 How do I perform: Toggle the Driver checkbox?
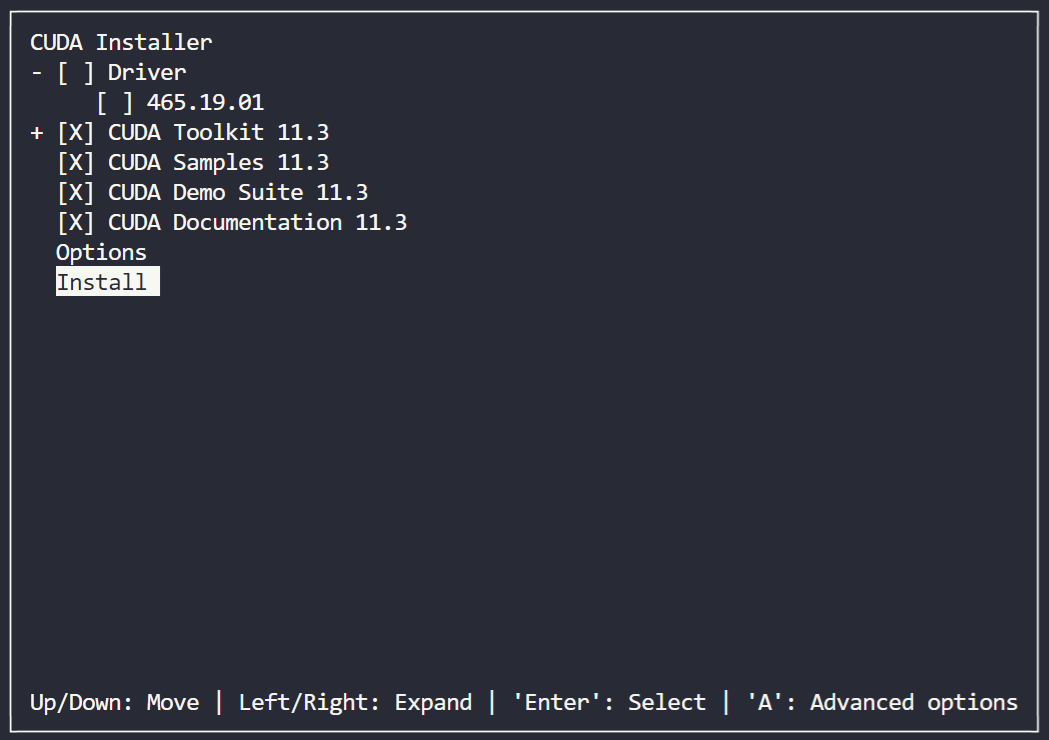point(76,72)
